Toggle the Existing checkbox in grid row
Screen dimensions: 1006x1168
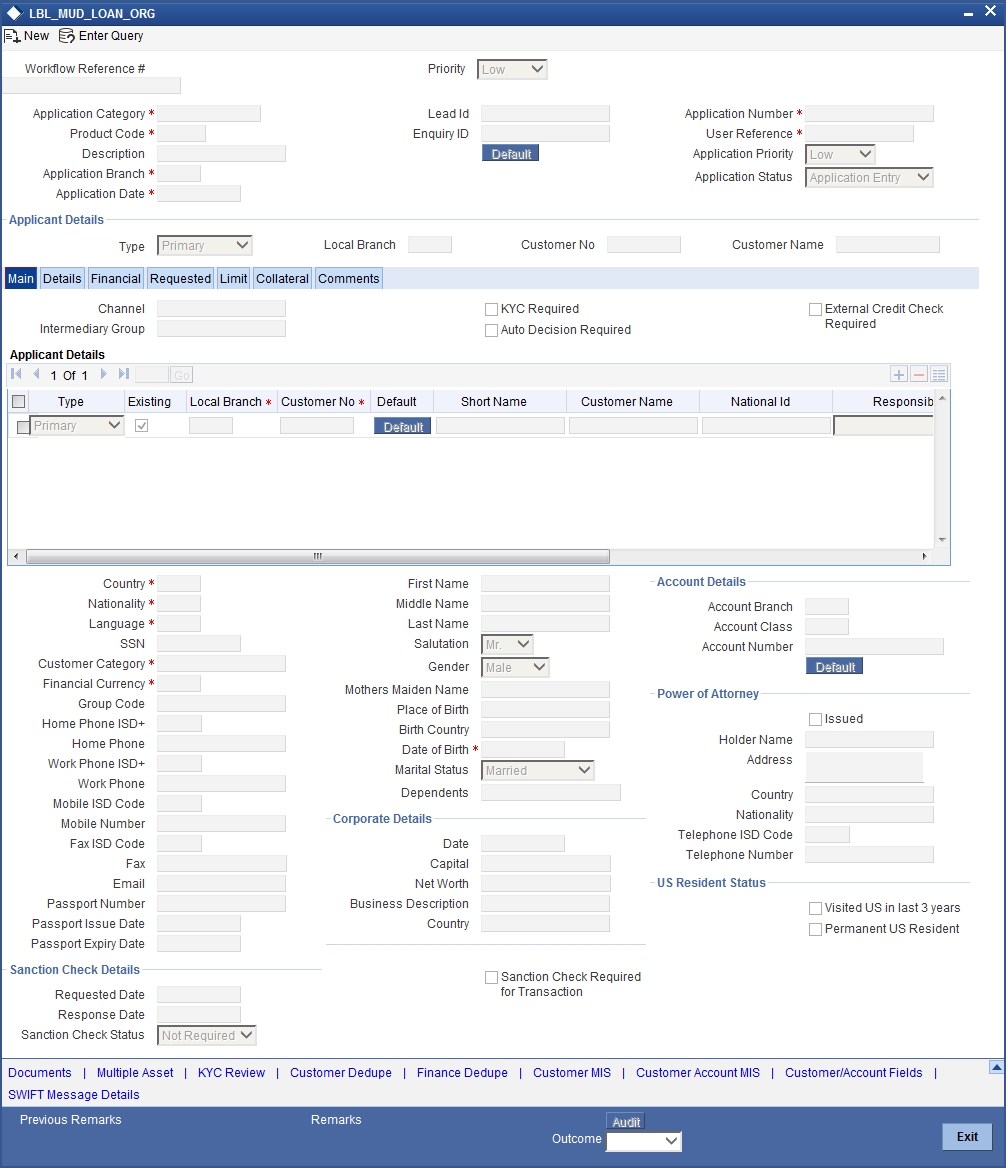[141, 425]
